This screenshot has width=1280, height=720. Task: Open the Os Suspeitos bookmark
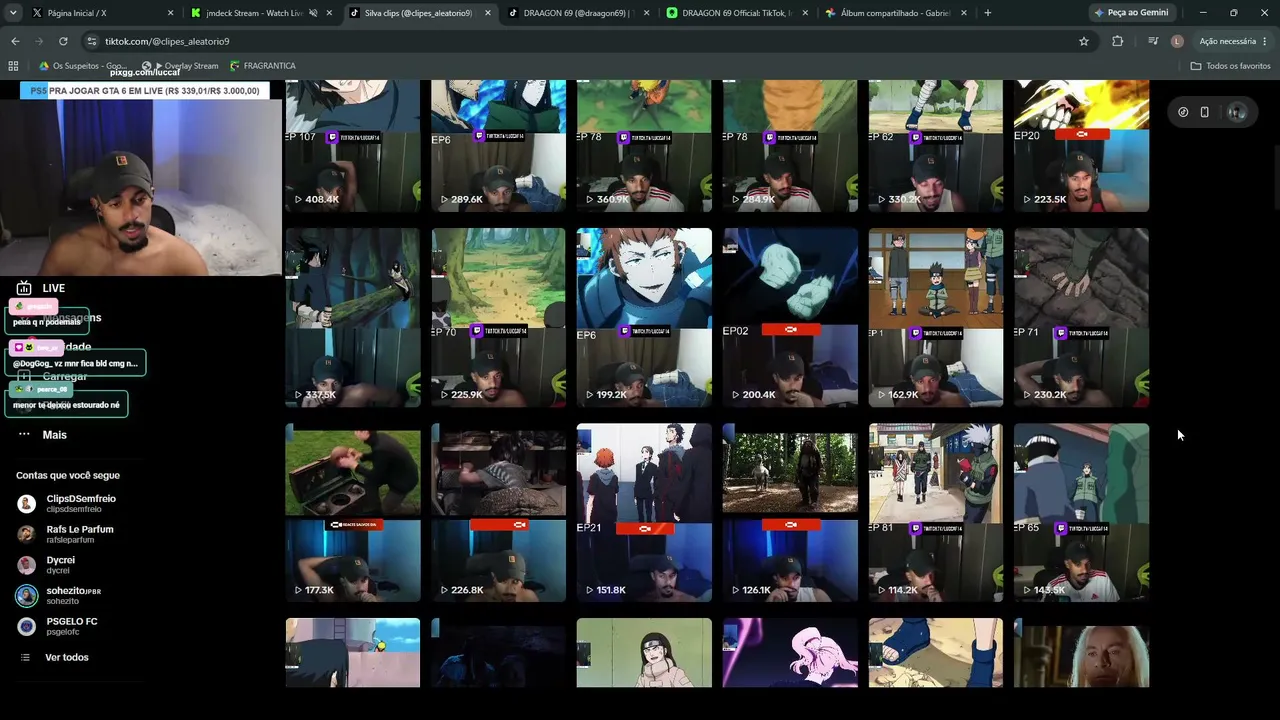[82, 66]
